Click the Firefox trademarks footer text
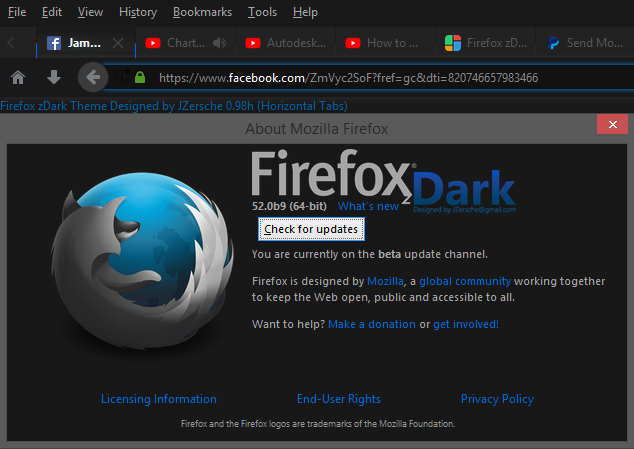The height and width of the screenshot is (449, 634). point(318,424)
